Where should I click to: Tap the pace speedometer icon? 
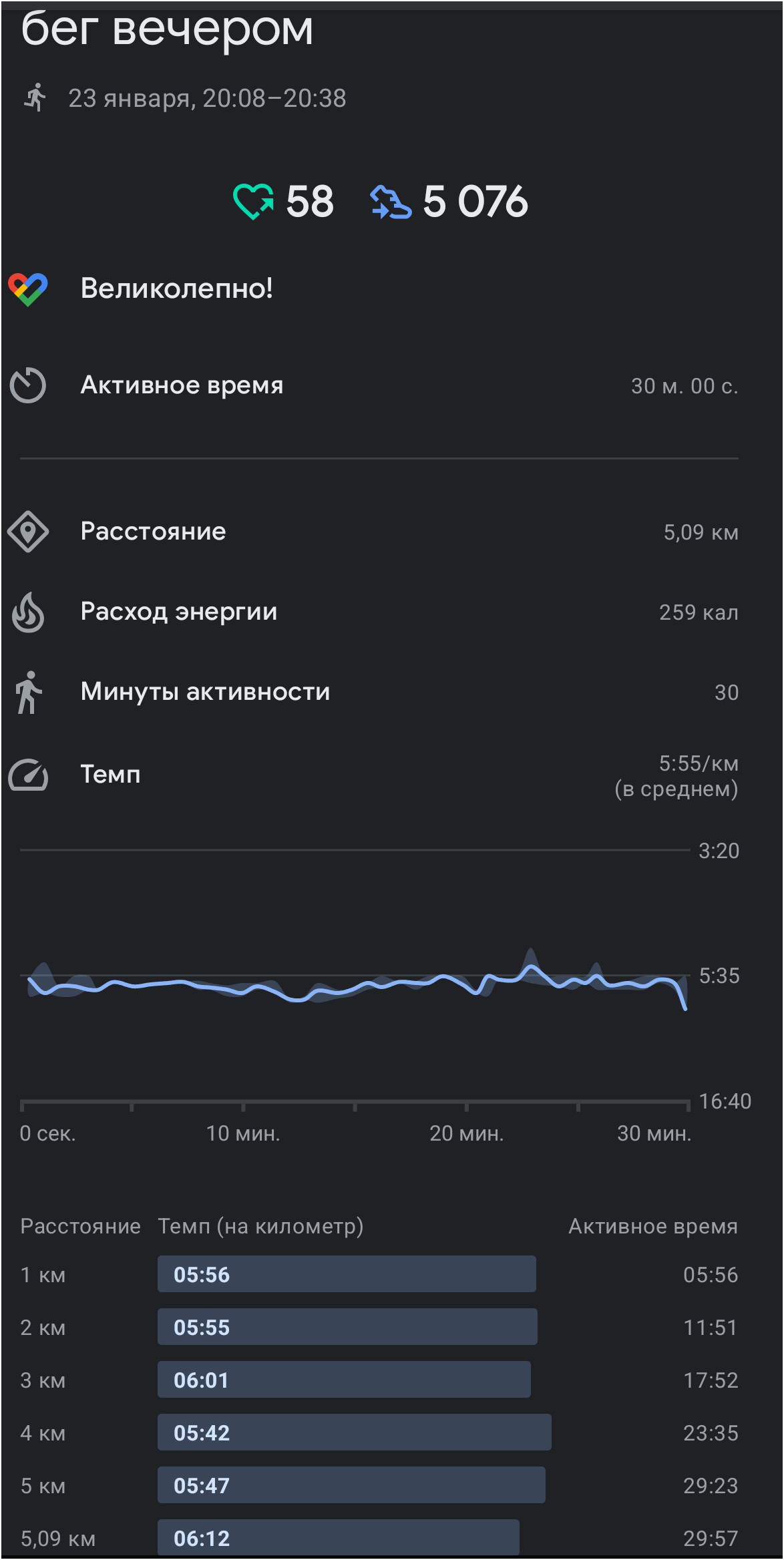(x=28, y=775)
